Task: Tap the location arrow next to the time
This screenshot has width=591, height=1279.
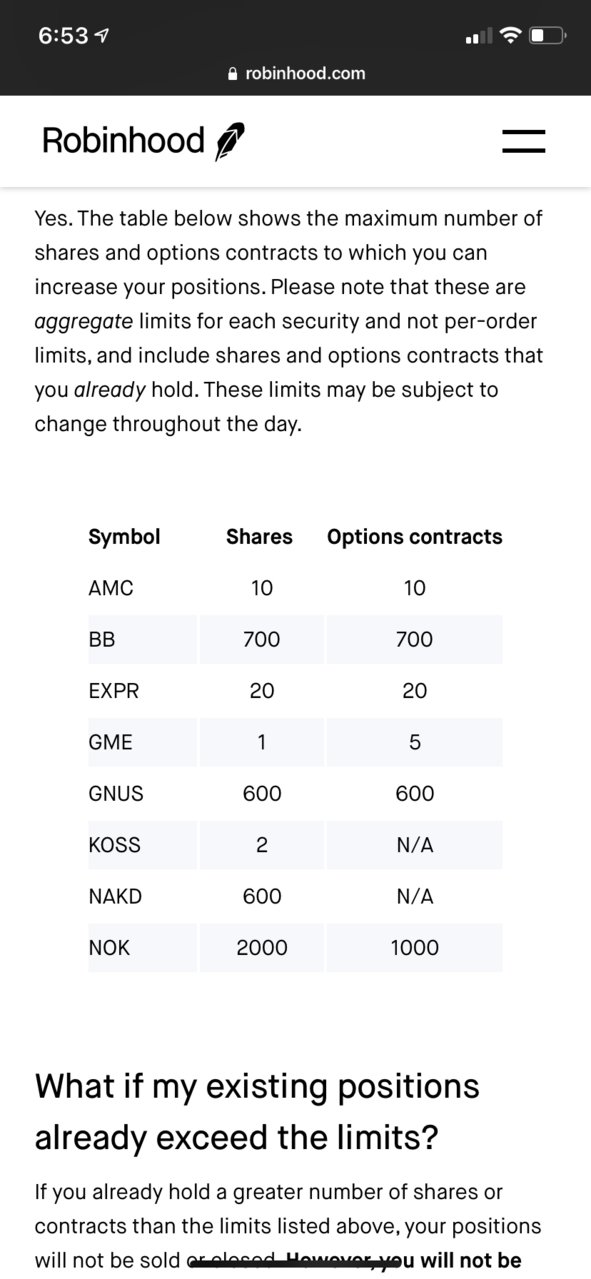Action: point(102,36)
